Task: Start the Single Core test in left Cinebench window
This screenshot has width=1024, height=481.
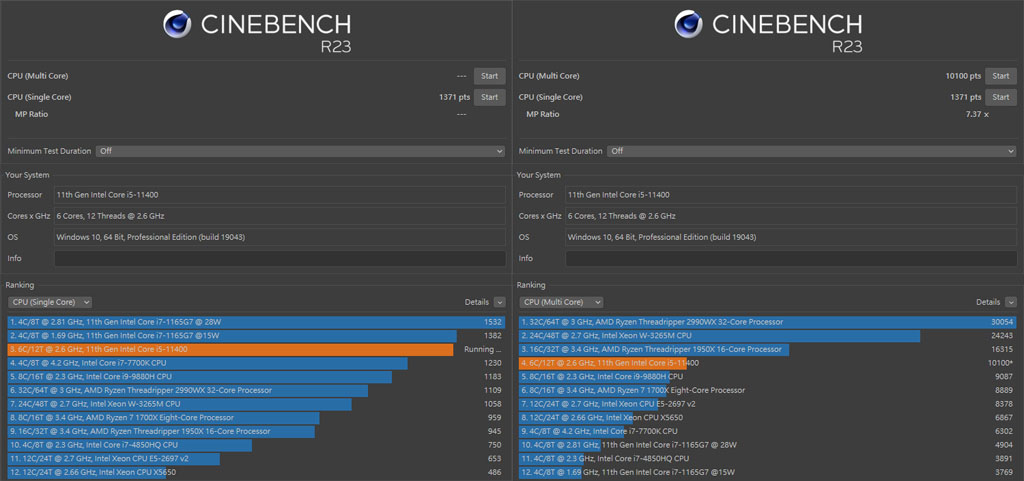Action: coord(489,97)
